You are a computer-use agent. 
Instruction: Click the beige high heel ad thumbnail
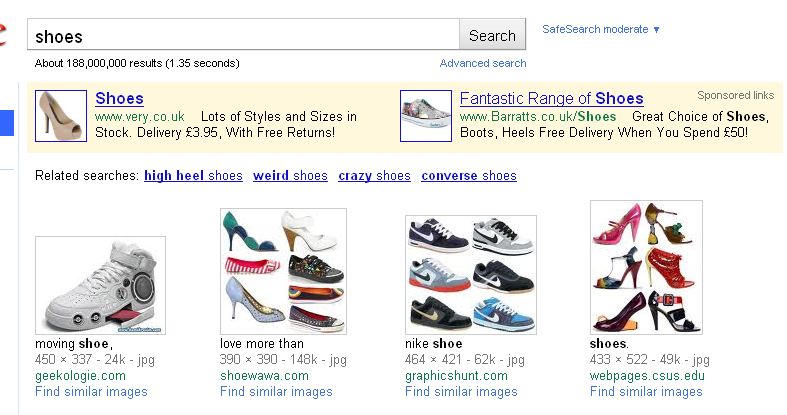click(61, 116)
